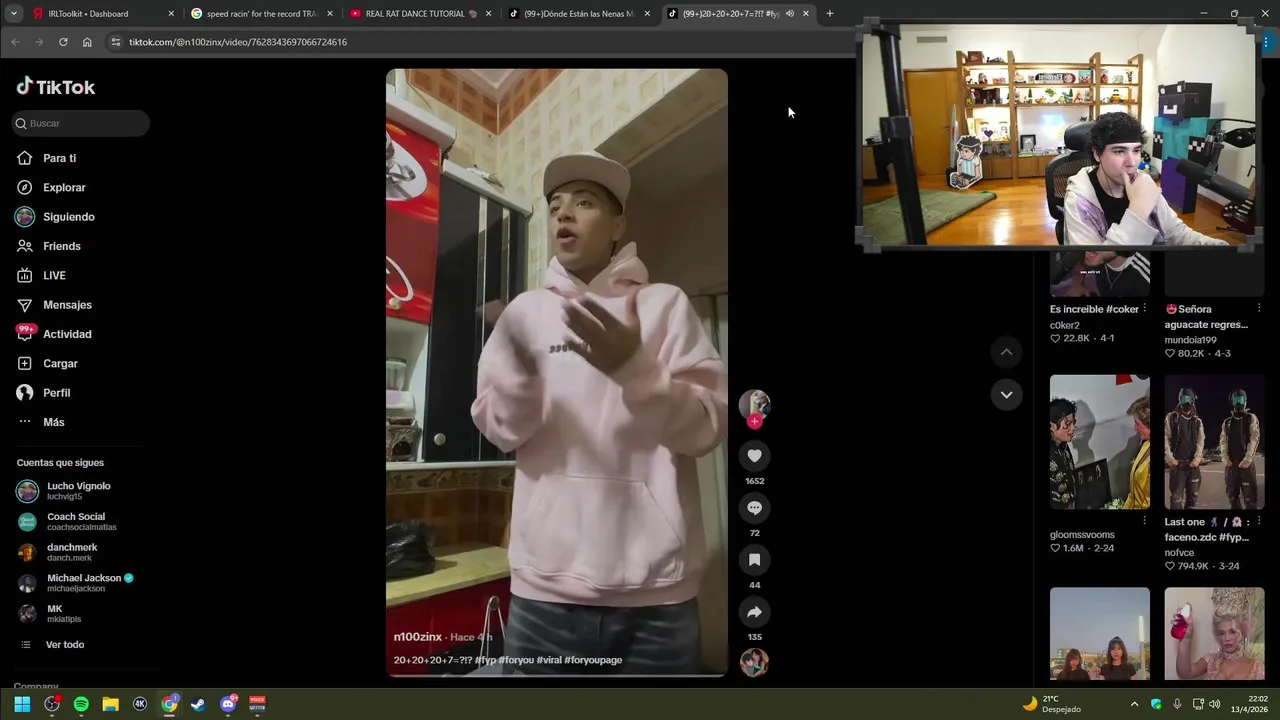Pause the playing n100zinx video
The height and width of the screenshot is (720, 1280).
tap(557, 372)
